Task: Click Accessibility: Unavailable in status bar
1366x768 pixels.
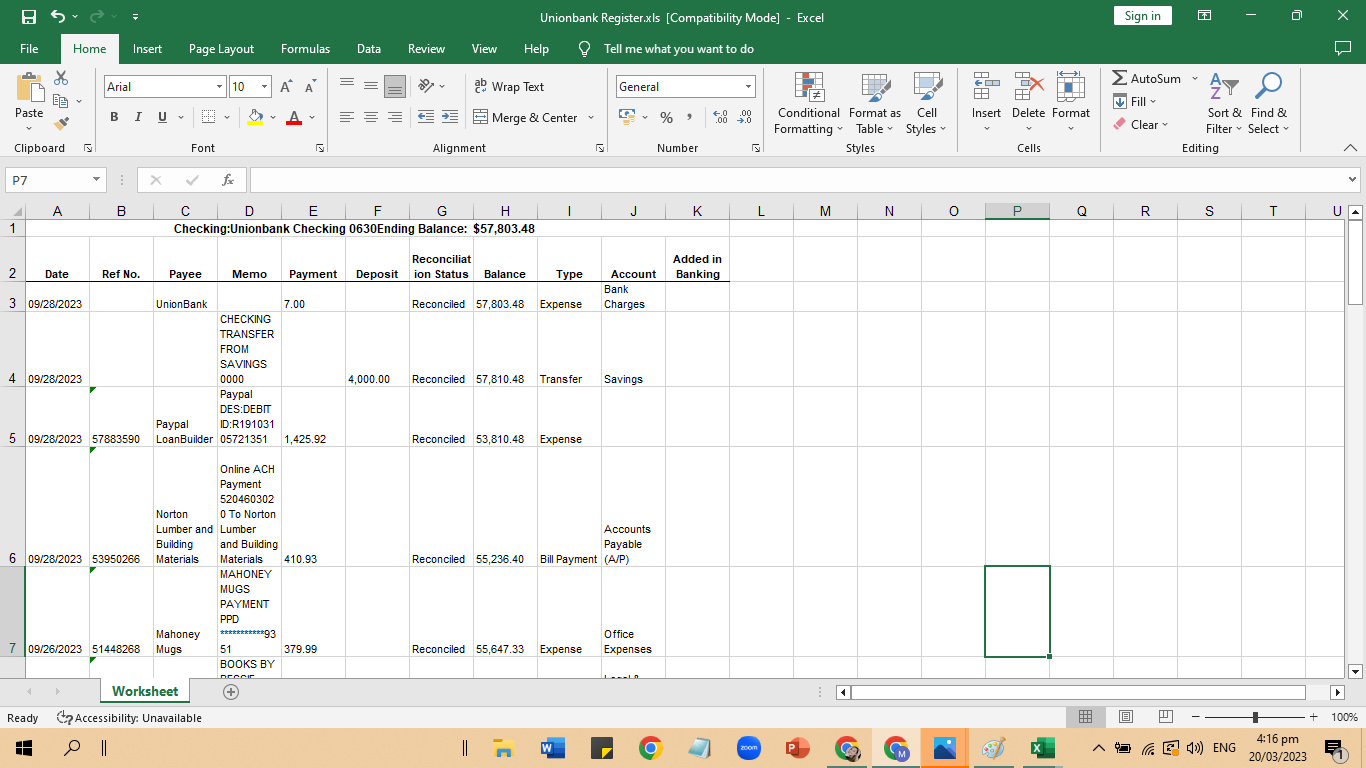Action: click(130, 718)
